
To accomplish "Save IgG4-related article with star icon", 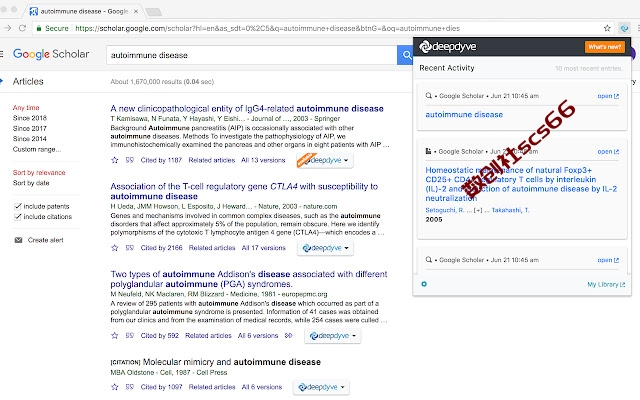I will click(x=115, y=160).
